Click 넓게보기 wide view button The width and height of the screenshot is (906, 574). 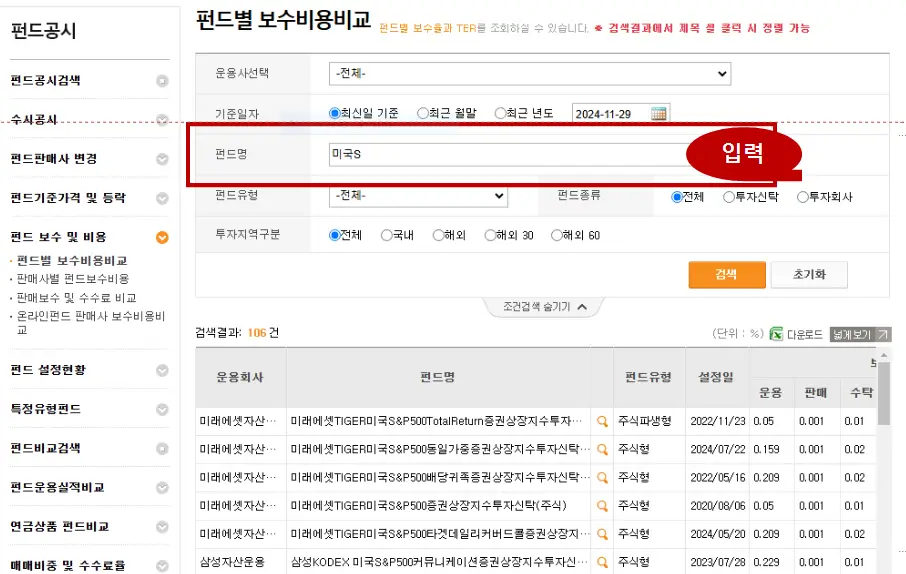click(x=860, y=334)
